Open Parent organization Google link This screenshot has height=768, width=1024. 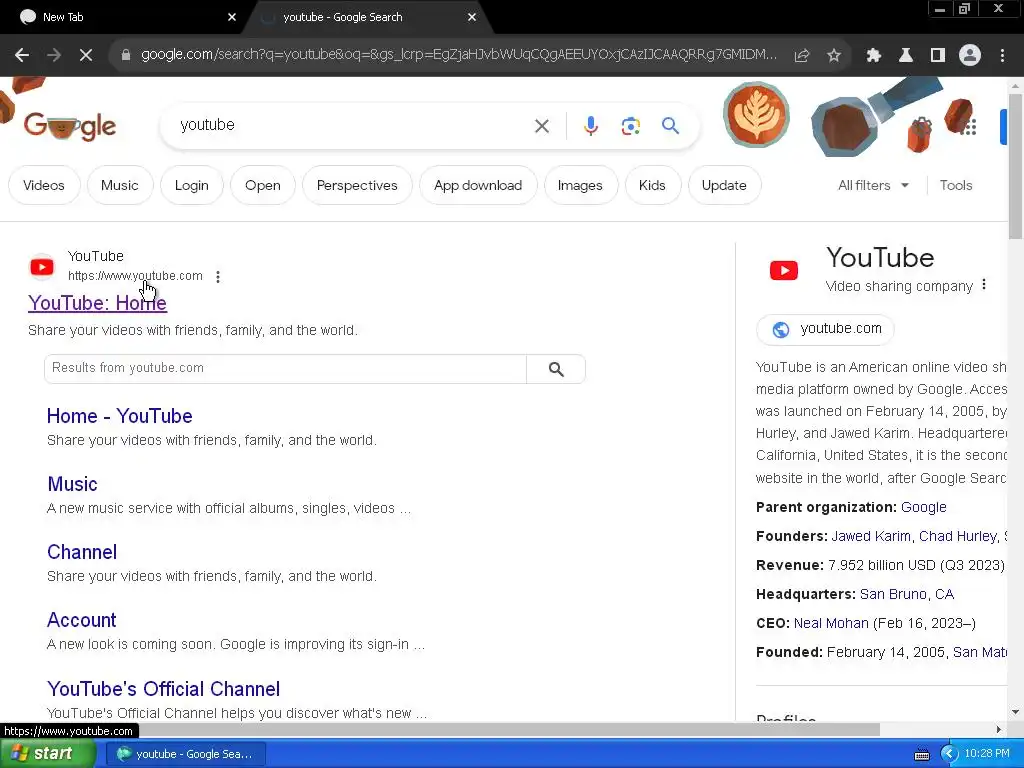pos(923,507)
